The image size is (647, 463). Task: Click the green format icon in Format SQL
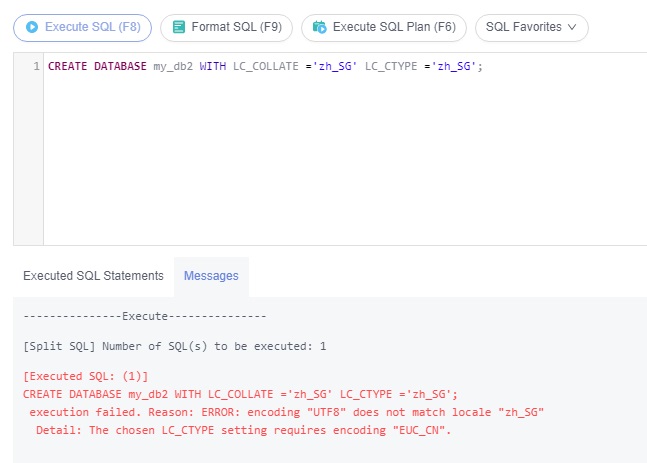179,27
